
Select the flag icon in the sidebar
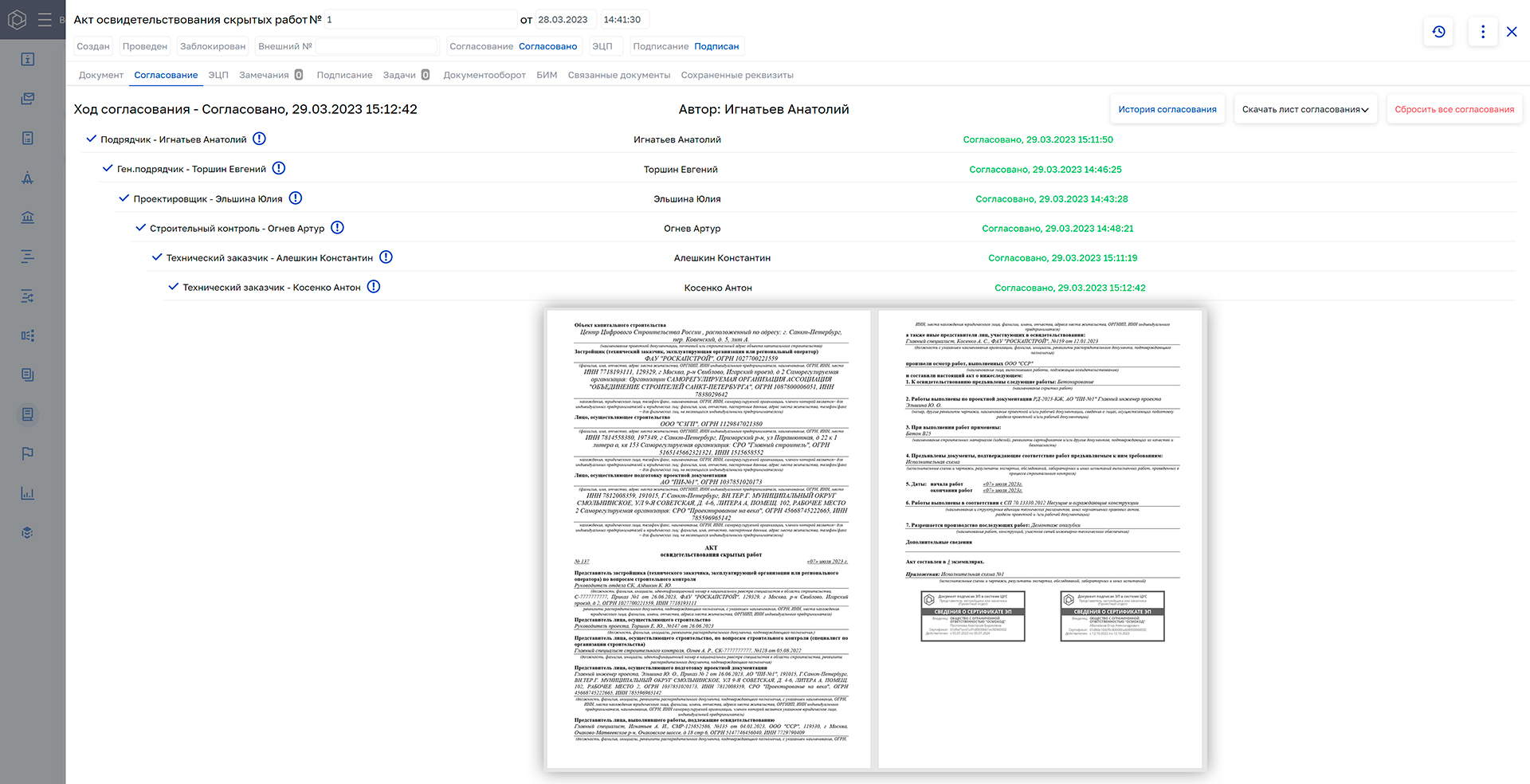pyautogui.click(x=28, y=453)
